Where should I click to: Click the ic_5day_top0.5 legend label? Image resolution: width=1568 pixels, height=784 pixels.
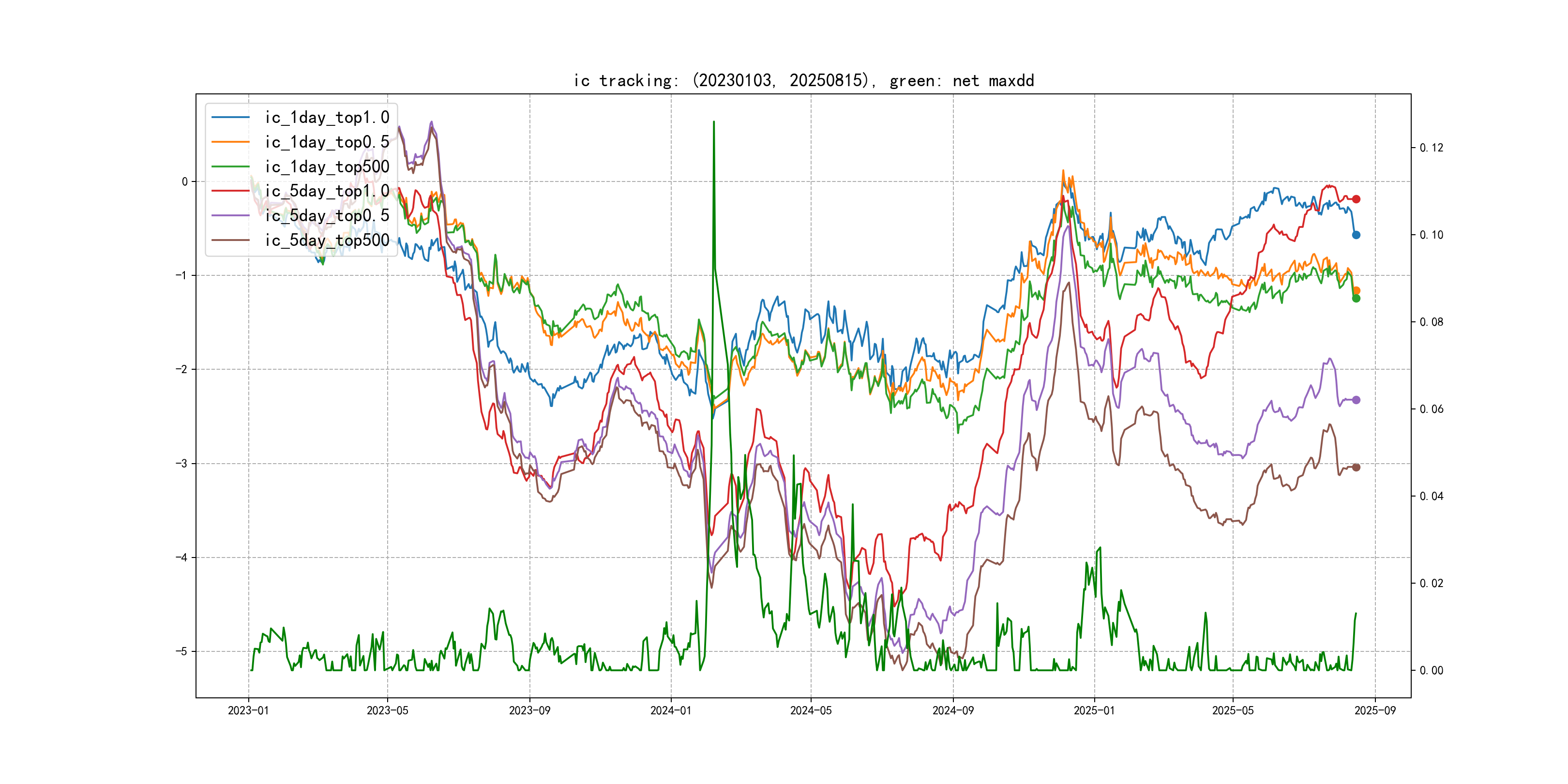tap(327, 215)
